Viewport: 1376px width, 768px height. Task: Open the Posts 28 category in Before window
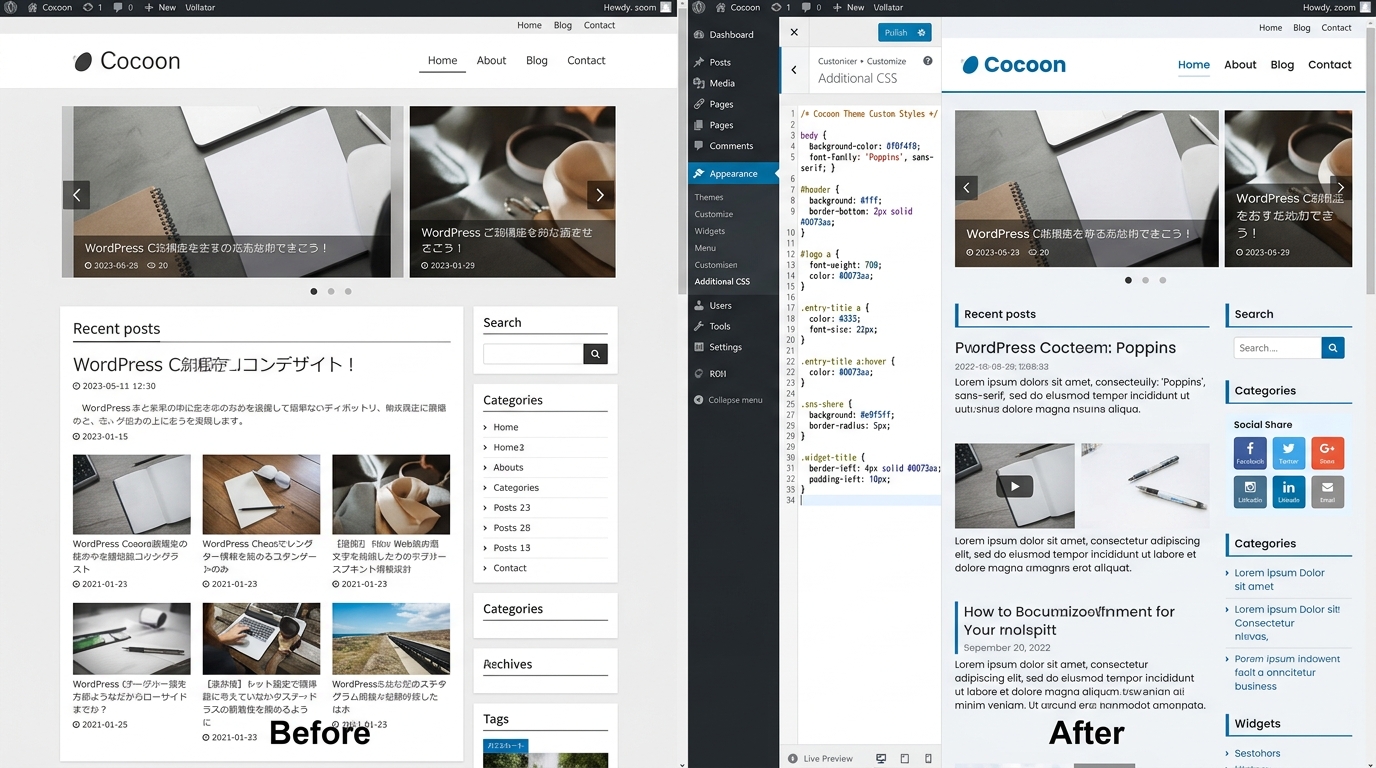click(x=512, y=527)
